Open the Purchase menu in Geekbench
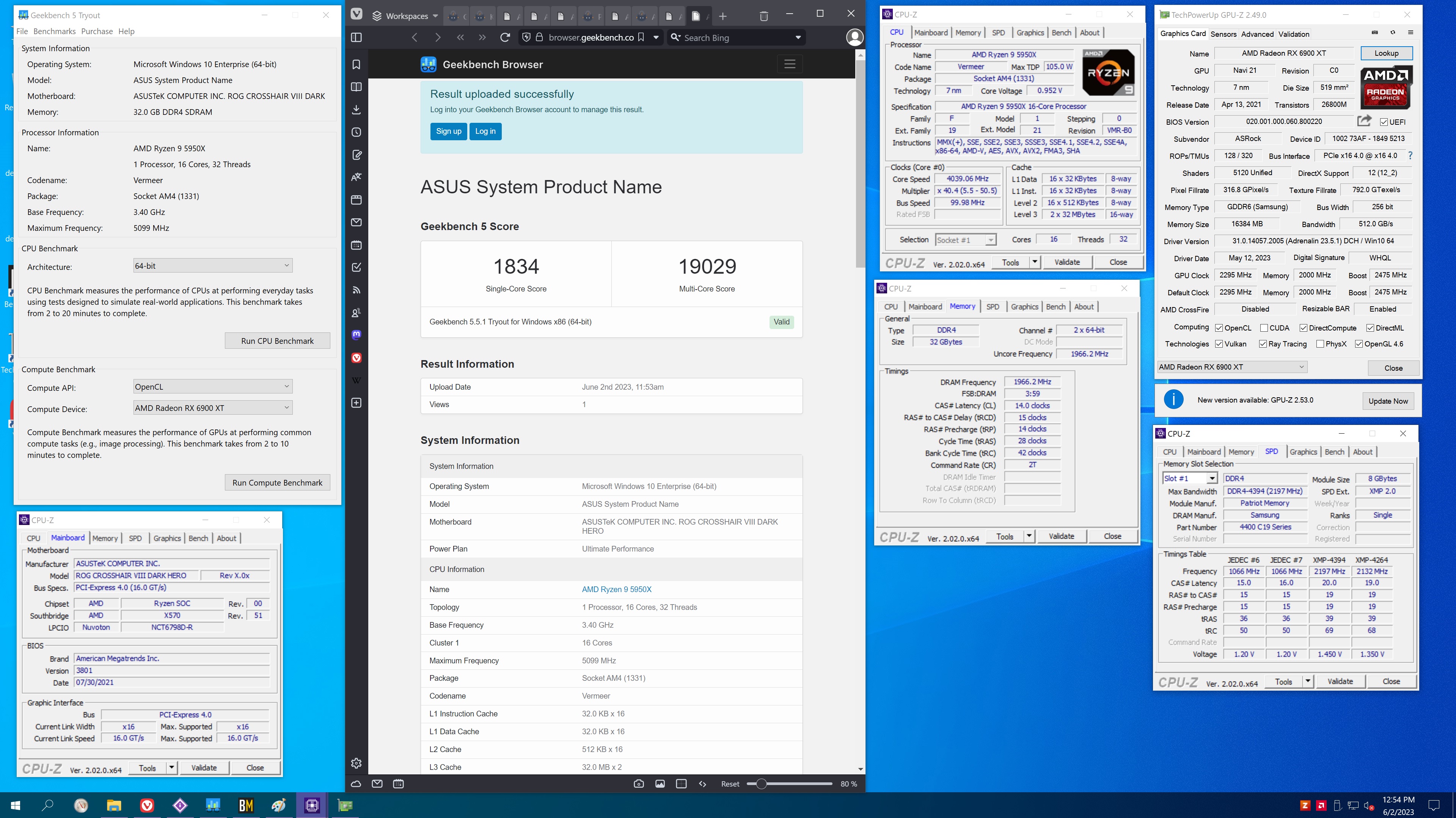 (x=97, y=31)
